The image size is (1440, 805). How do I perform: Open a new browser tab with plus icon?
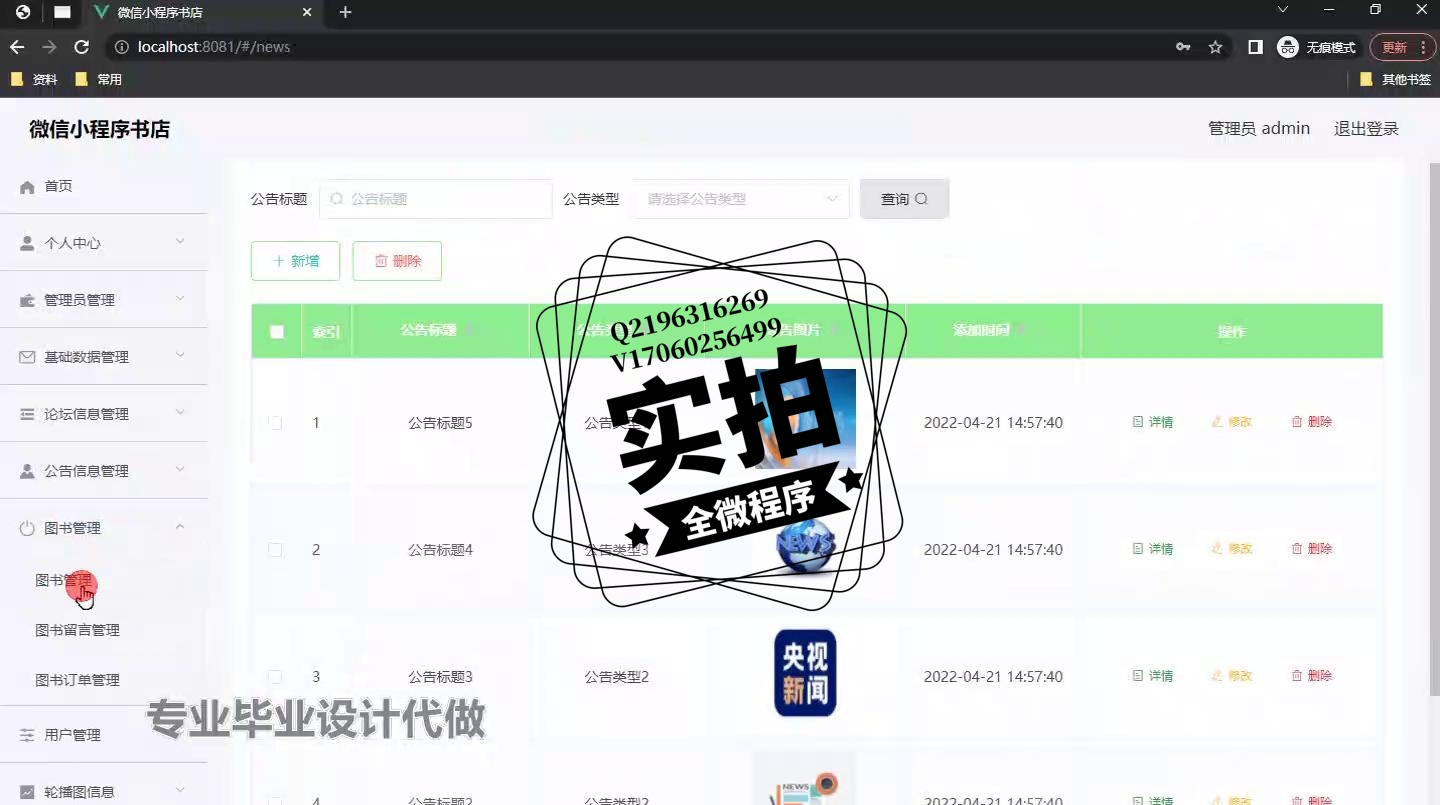coord(345,12)
